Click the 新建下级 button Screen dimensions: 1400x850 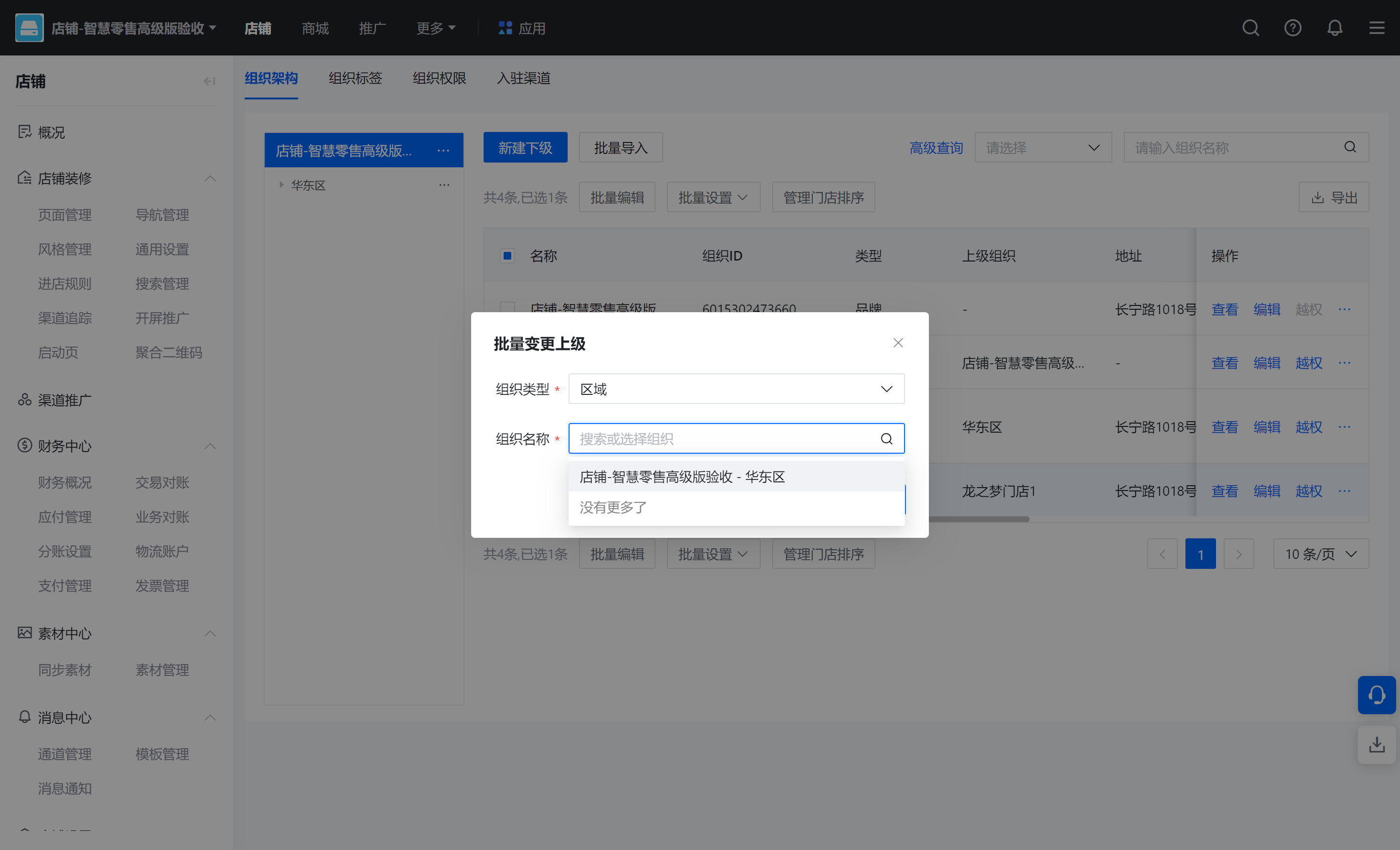coord(525,148)
